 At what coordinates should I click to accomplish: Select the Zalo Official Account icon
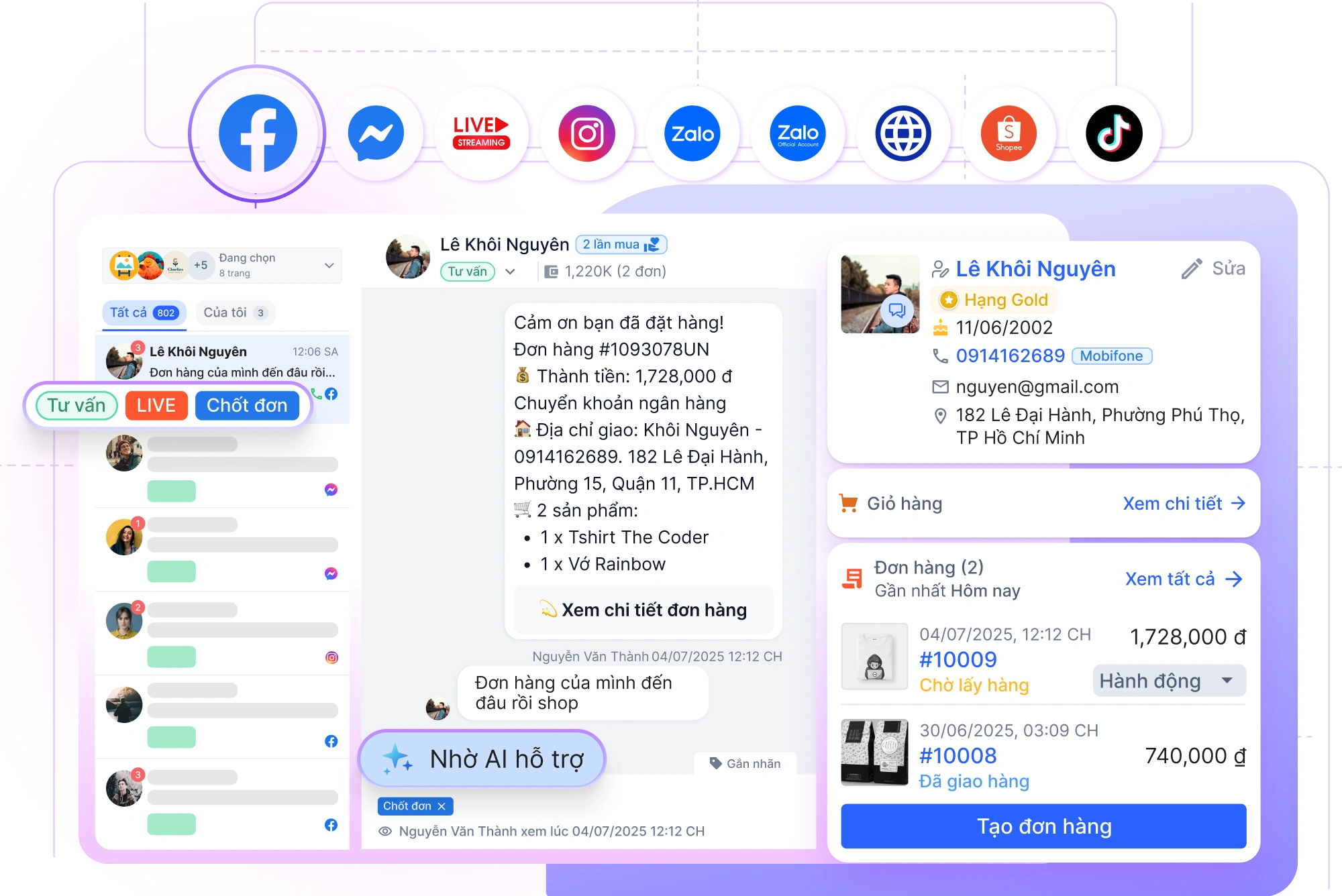pos(798,133)
